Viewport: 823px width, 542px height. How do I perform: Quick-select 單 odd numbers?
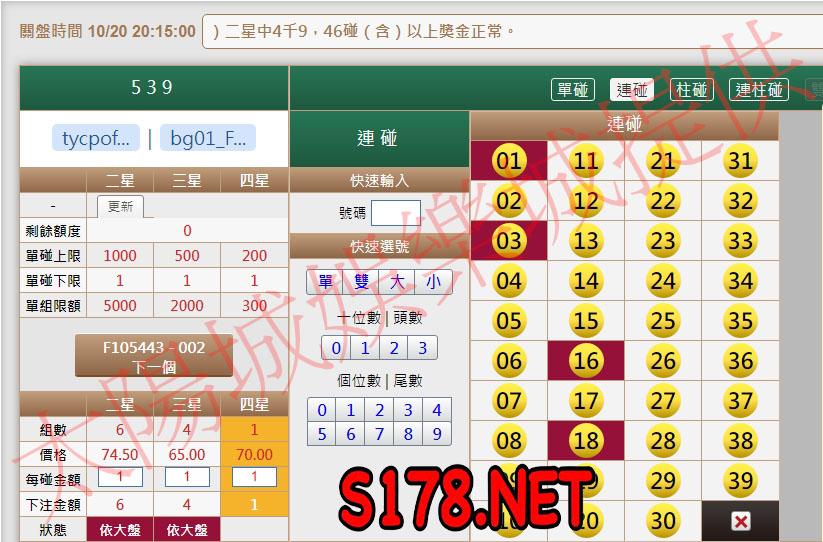[325, 282]
